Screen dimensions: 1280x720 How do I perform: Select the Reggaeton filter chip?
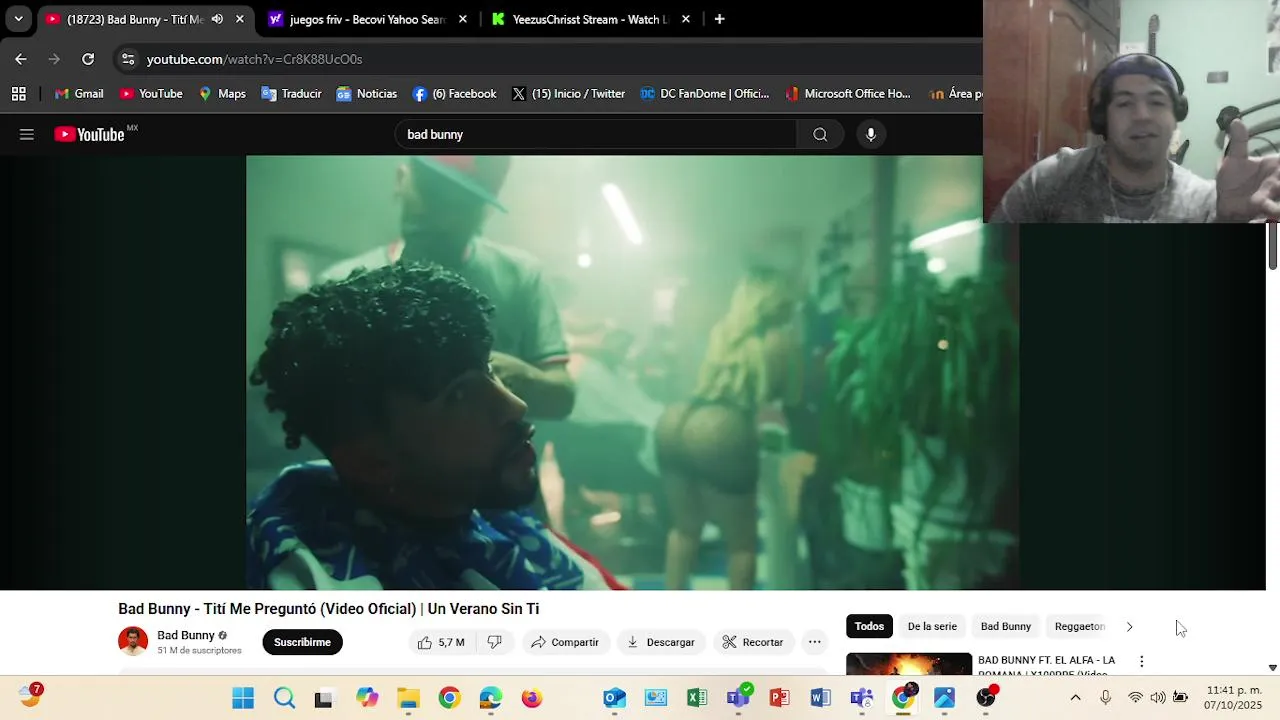pos(1079,626)
